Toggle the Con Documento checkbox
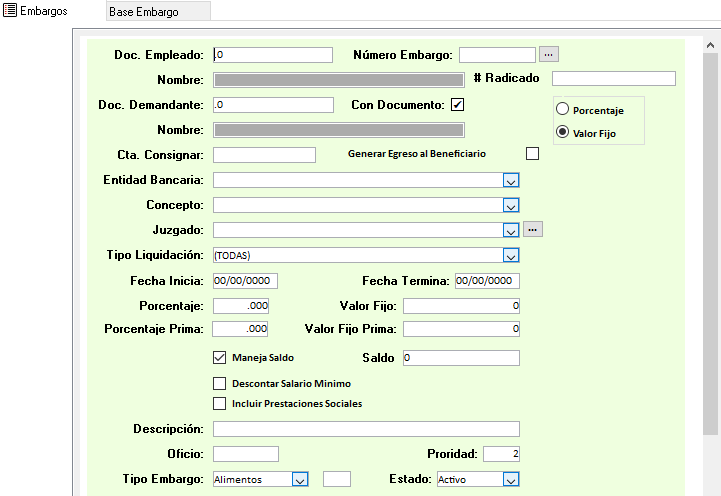The width and height of the screenshot is (721, 496). pyautogui.click(x=458, y=104)
